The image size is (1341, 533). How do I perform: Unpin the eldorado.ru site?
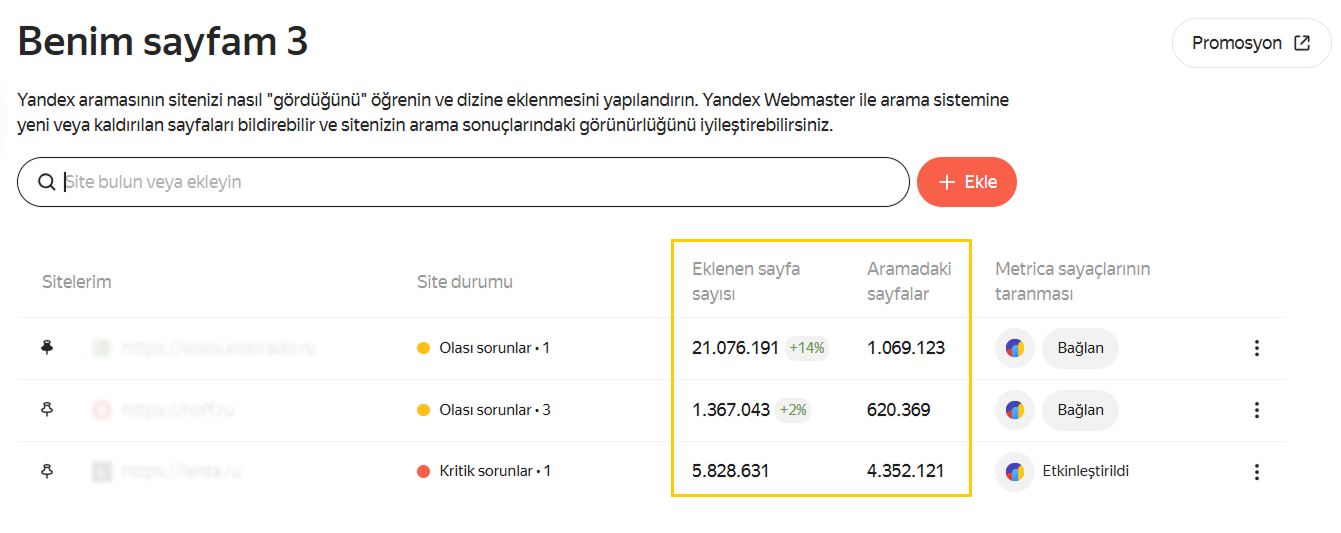pos(47,347)
